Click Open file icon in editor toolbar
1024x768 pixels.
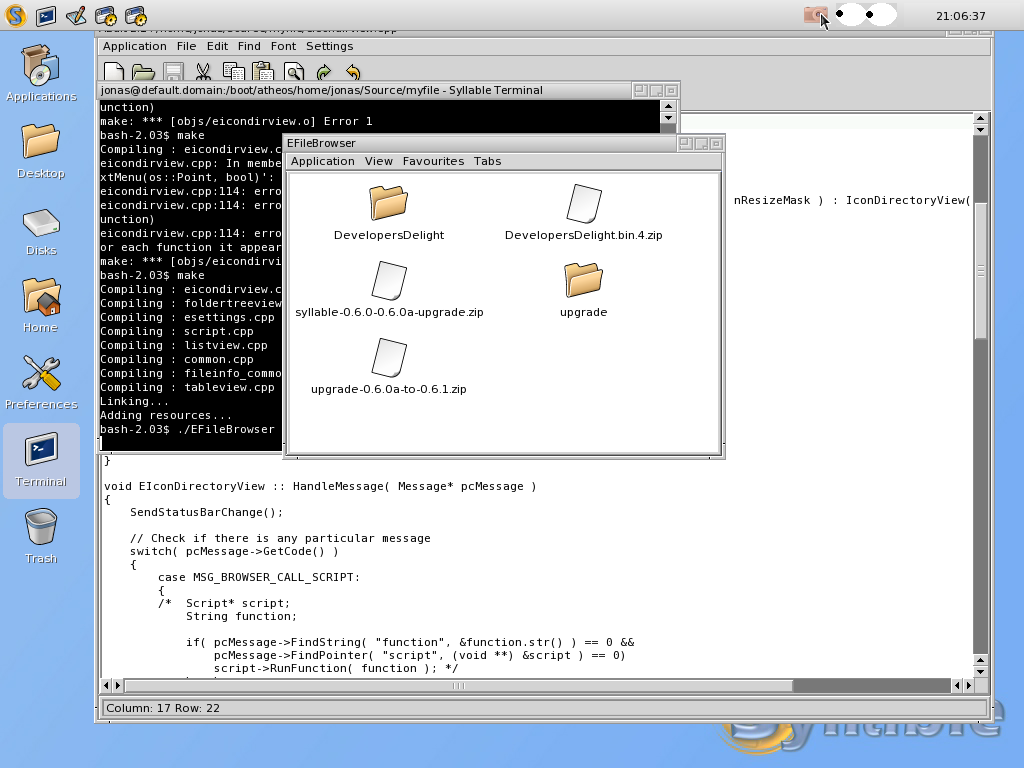pyautogui.click(x=144, y=72)
